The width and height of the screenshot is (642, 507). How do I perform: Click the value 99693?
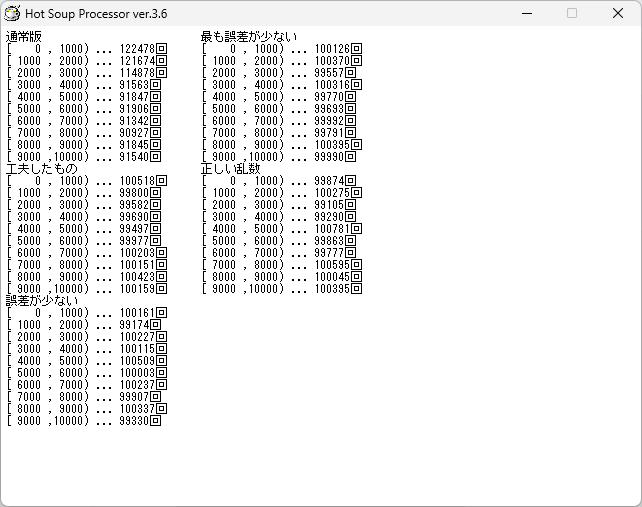[329, 109]
